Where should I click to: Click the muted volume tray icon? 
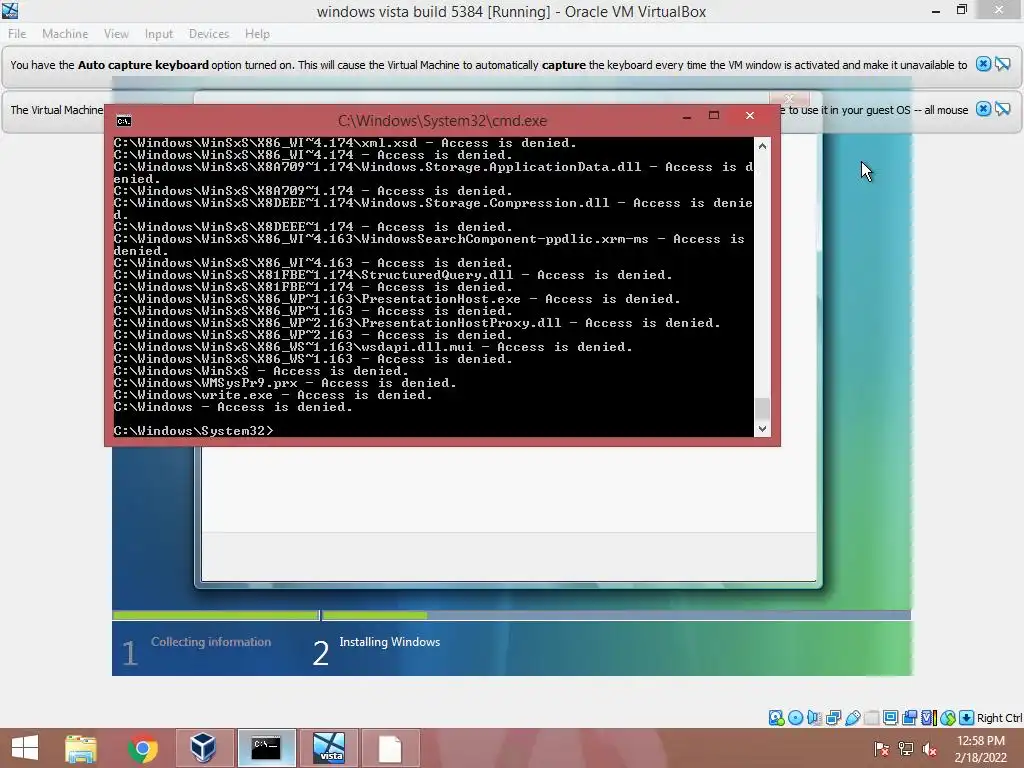click(x=929, y=749)
